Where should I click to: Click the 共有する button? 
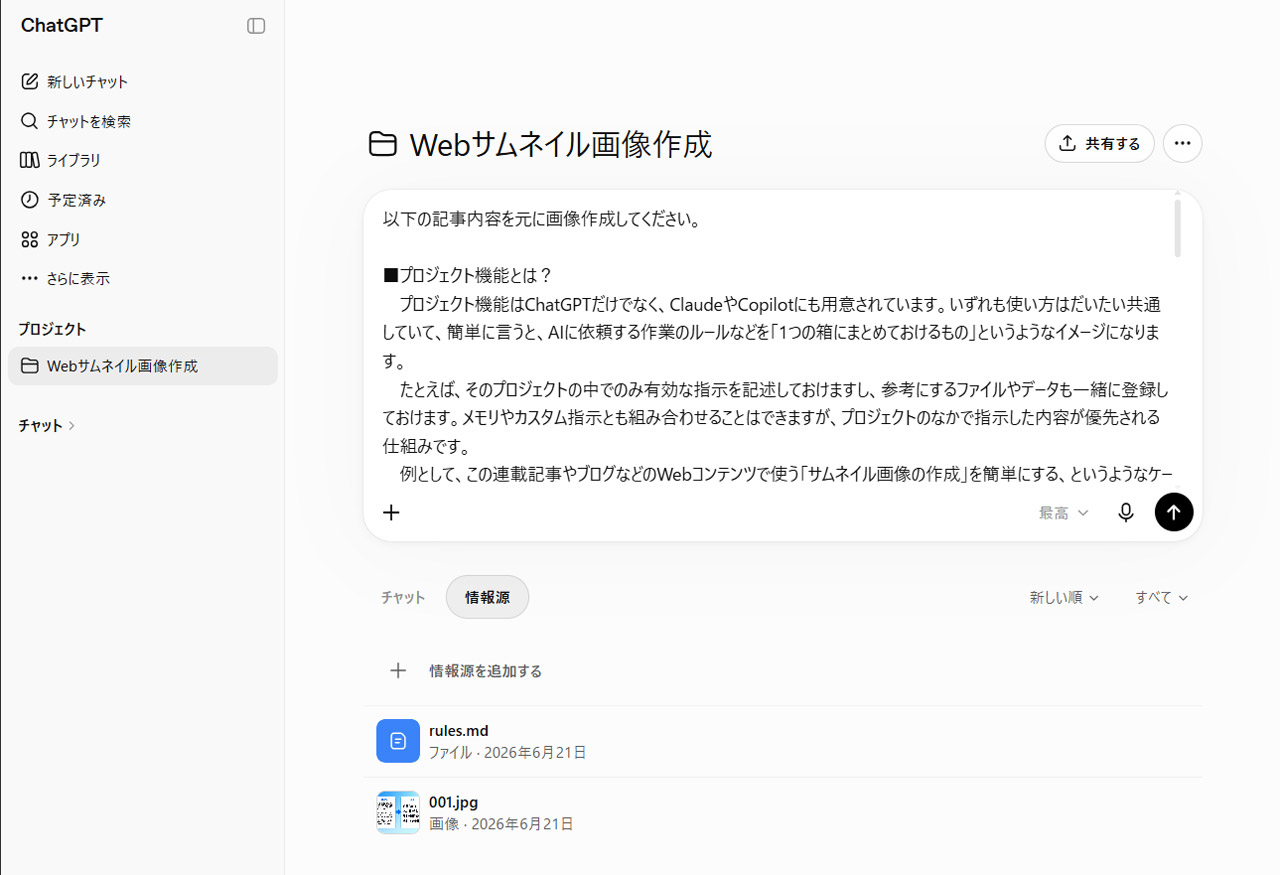[x=1099, y=143]
